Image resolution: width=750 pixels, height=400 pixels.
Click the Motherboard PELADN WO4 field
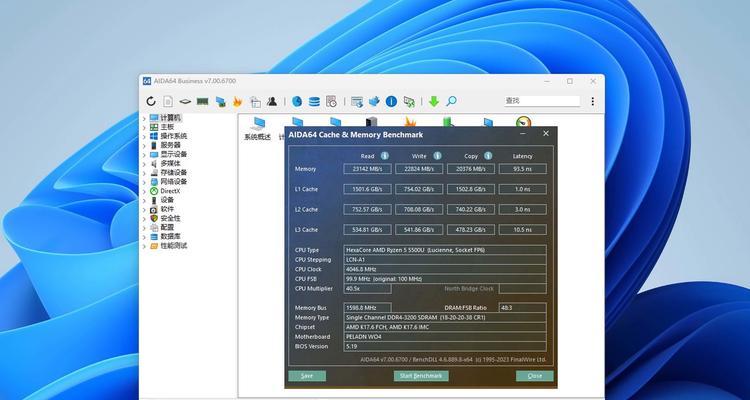click(445, 337)
